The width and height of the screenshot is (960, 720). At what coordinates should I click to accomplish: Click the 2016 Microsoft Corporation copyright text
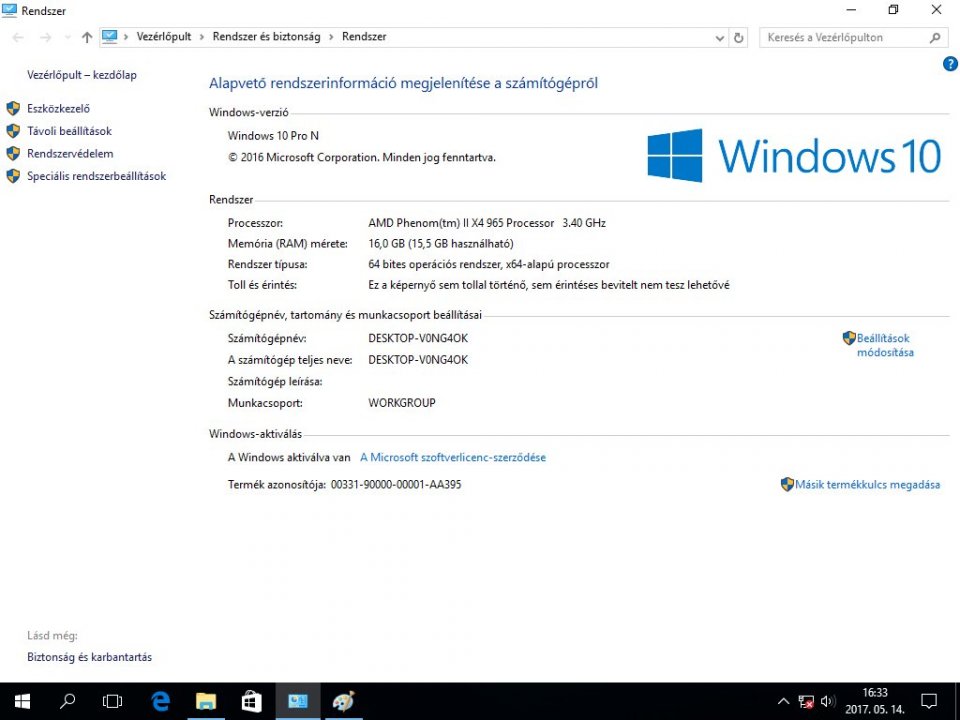click(x=362, y=158)
